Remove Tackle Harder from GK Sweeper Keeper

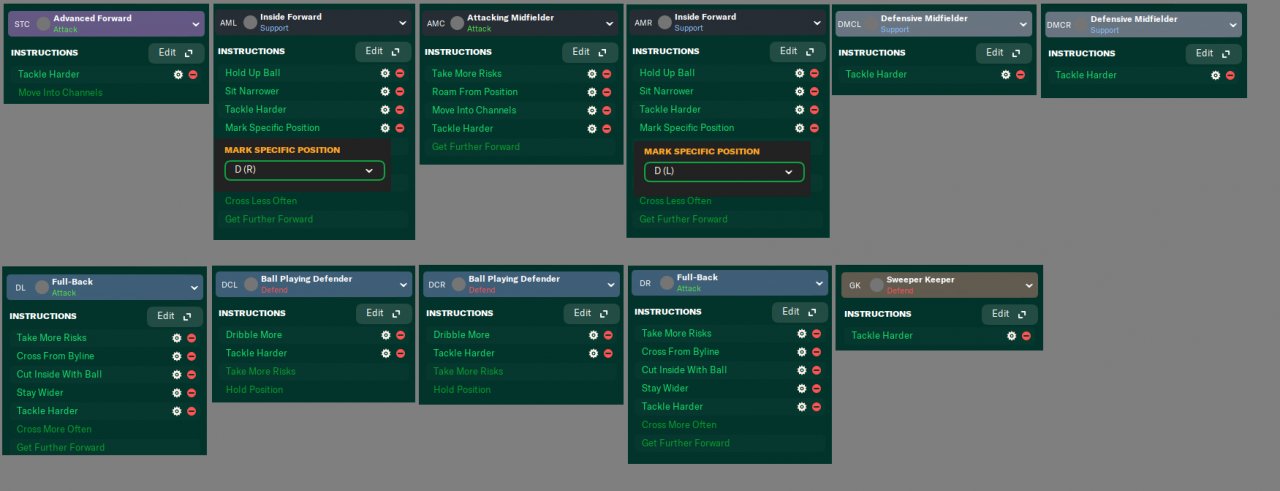pyautogui.click(x=1026, y=336)
